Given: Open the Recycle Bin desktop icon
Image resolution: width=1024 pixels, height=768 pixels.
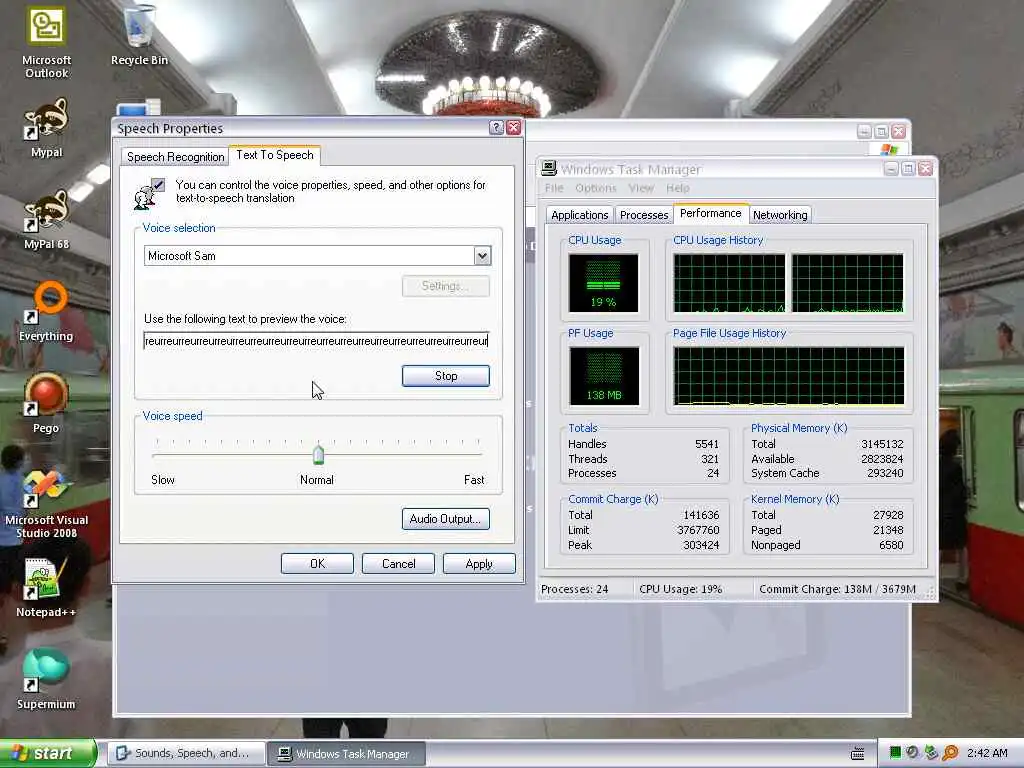Looking at the screenshot, I should tap(139, 35).
